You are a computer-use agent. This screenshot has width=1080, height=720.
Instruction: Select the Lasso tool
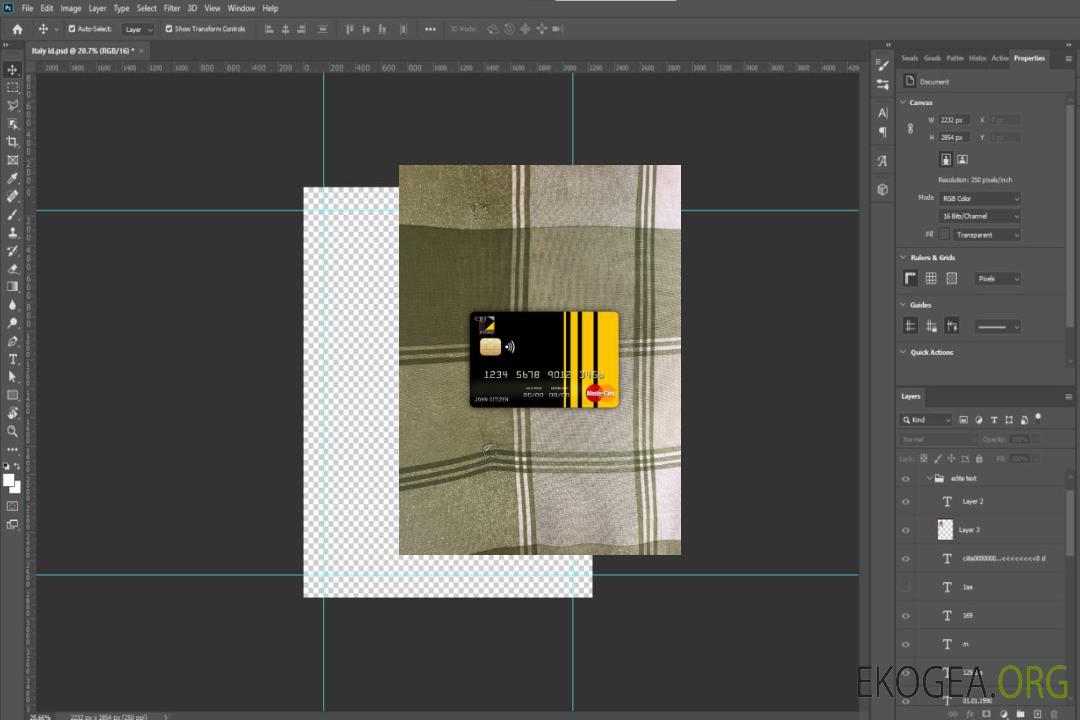pyautogui.click(x=12, y=105)
